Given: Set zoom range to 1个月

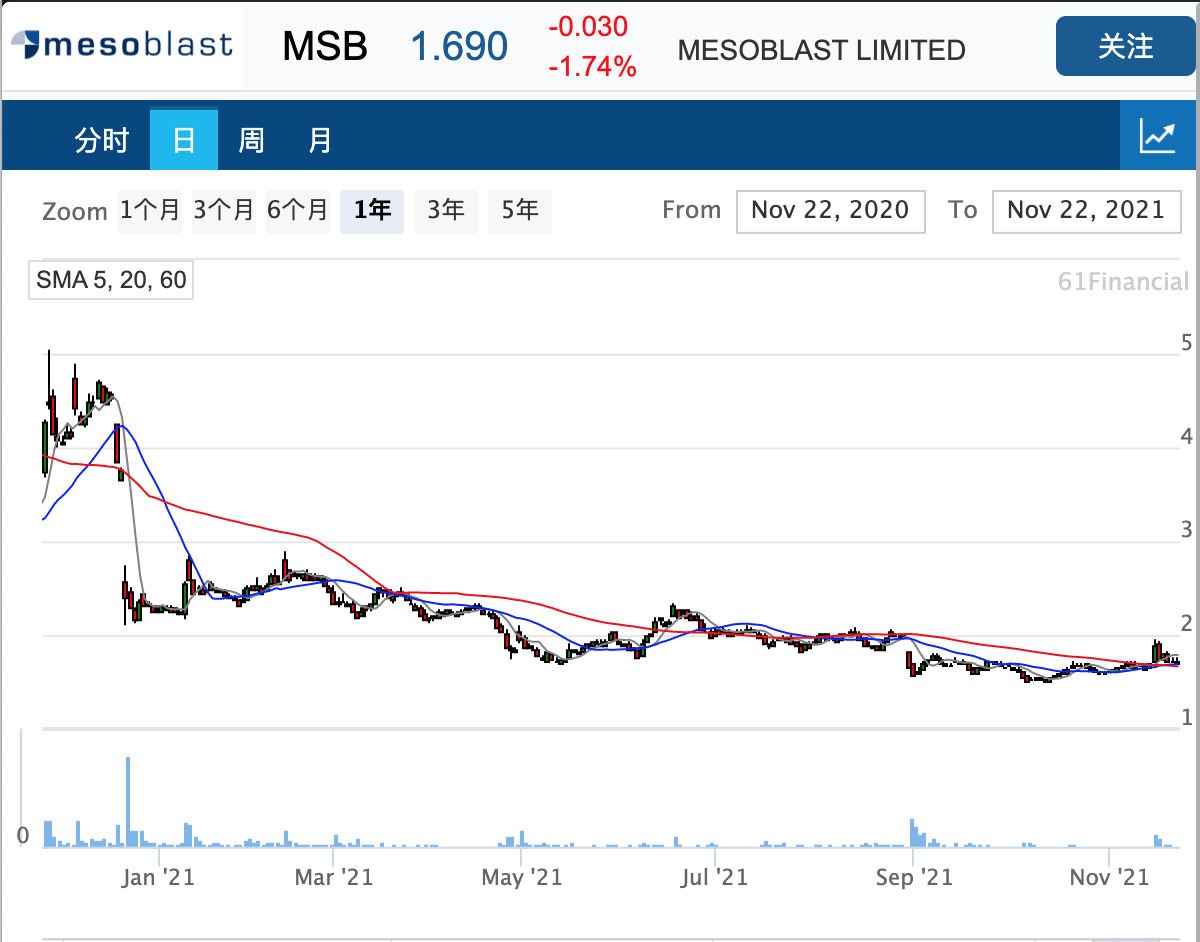Looking at the screenshot, I should click(x=150, y=211).
